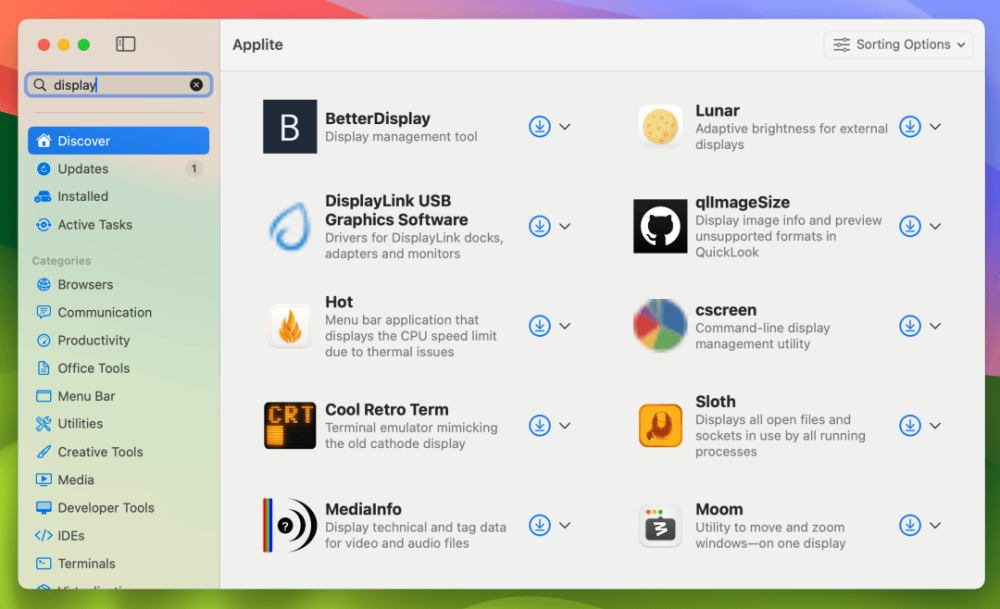This screenshot has height=609, width=1000.
Task: Open the Cool Retro Term title
Action: [386, 409]
